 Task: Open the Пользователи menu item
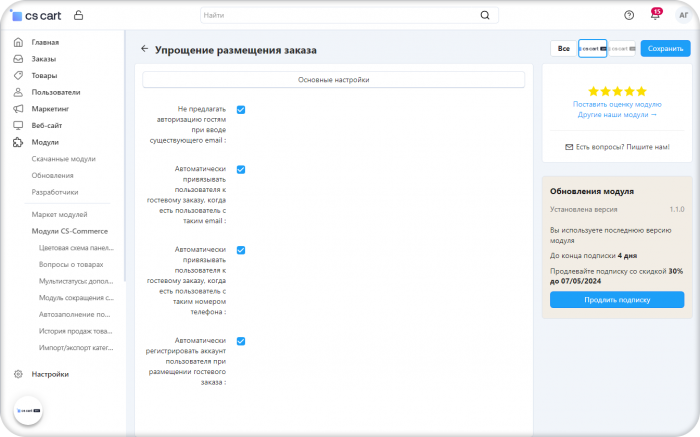[x=56, y=92]
